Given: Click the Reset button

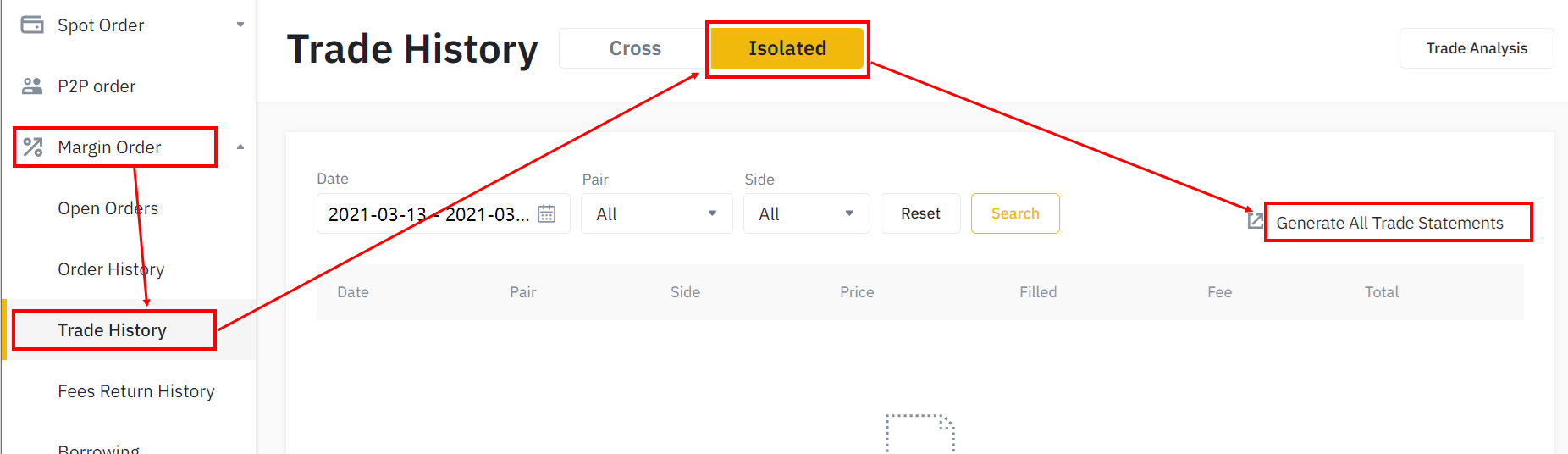Looking at the screenshot, I should [920, 213].
